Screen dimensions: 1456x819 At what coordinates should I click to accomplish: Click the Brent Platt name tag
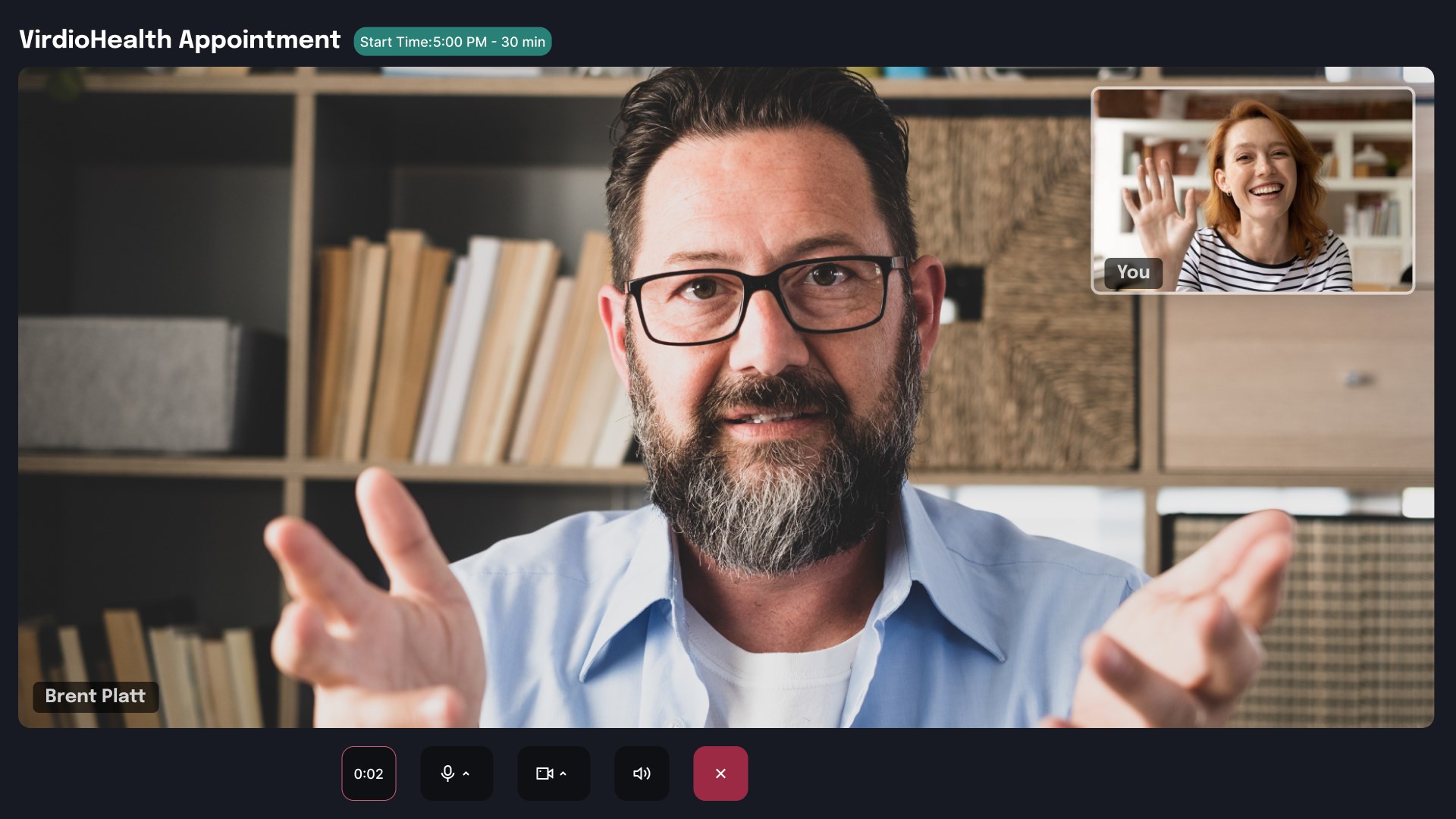click(x=96, y=696)
